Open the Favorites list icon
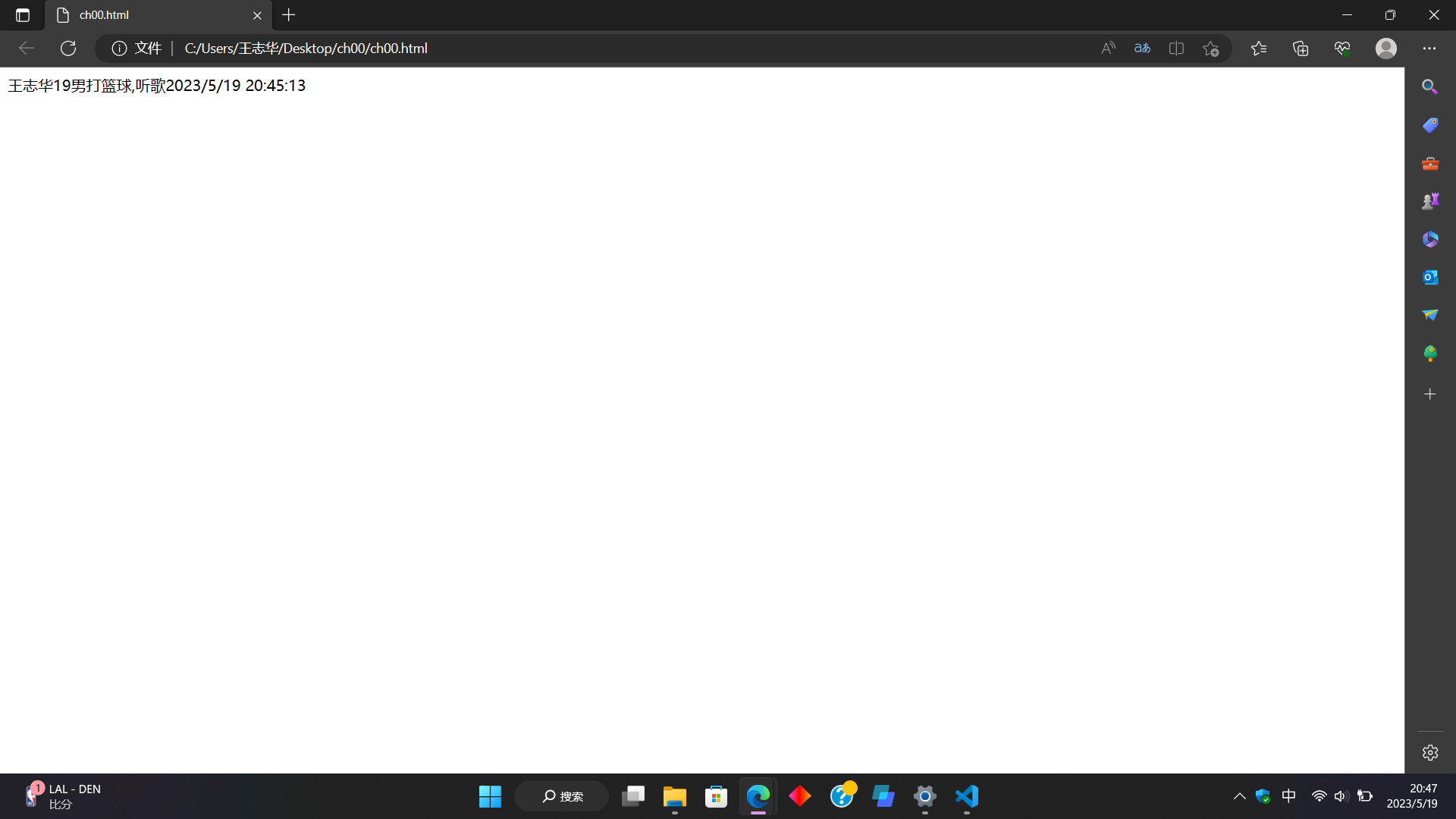The image size is (1456, 819). [x=1259, y=49]
